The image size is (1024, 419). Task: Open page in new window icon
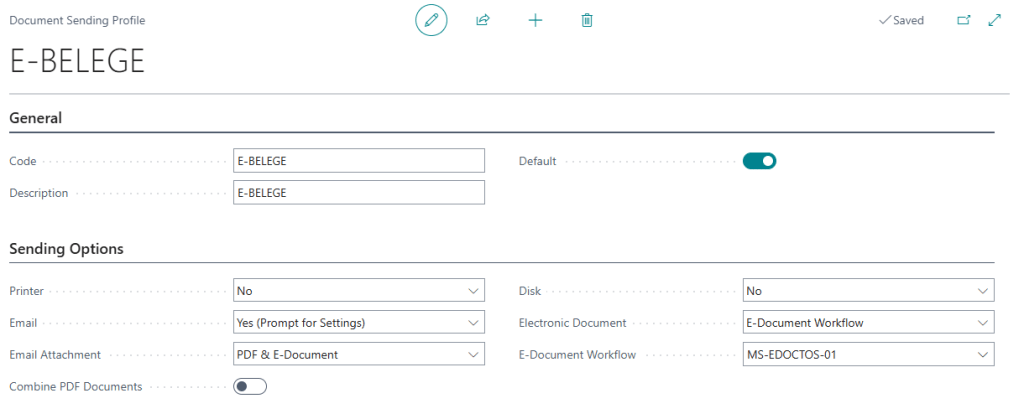point(964,20)
